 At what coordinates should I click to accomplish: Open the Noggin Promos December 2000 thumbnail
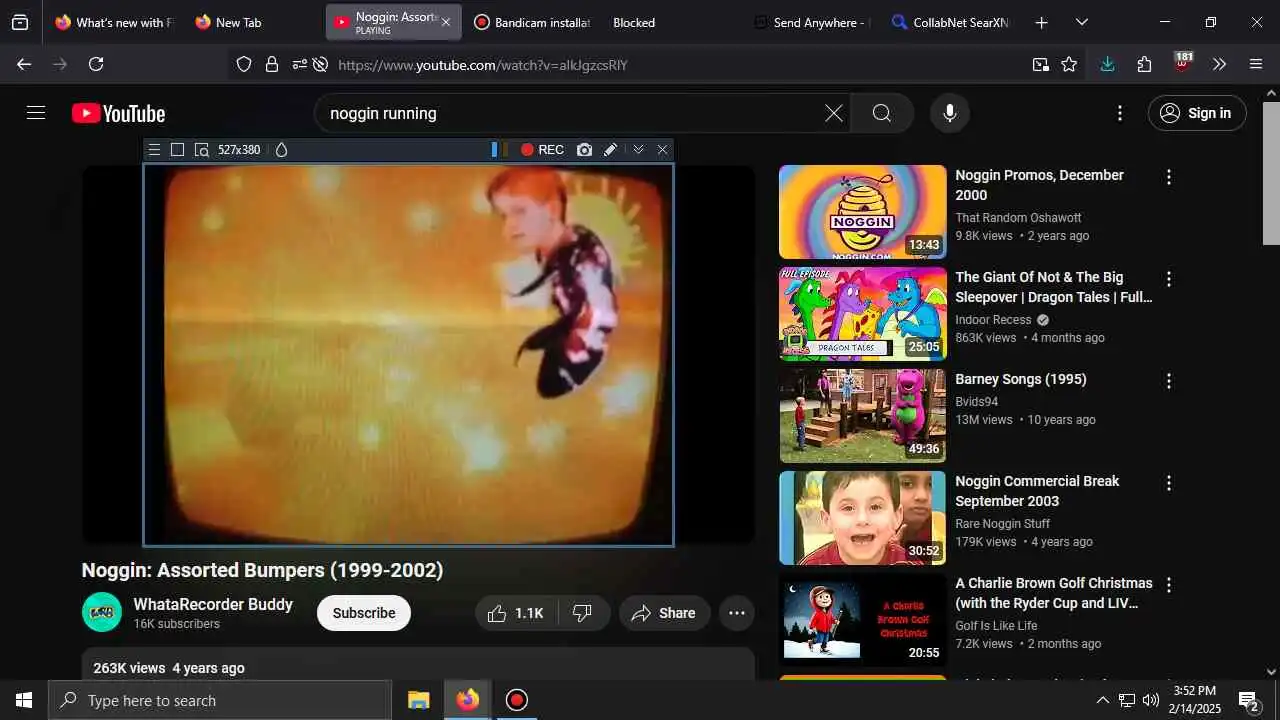[x=862, y=212]
